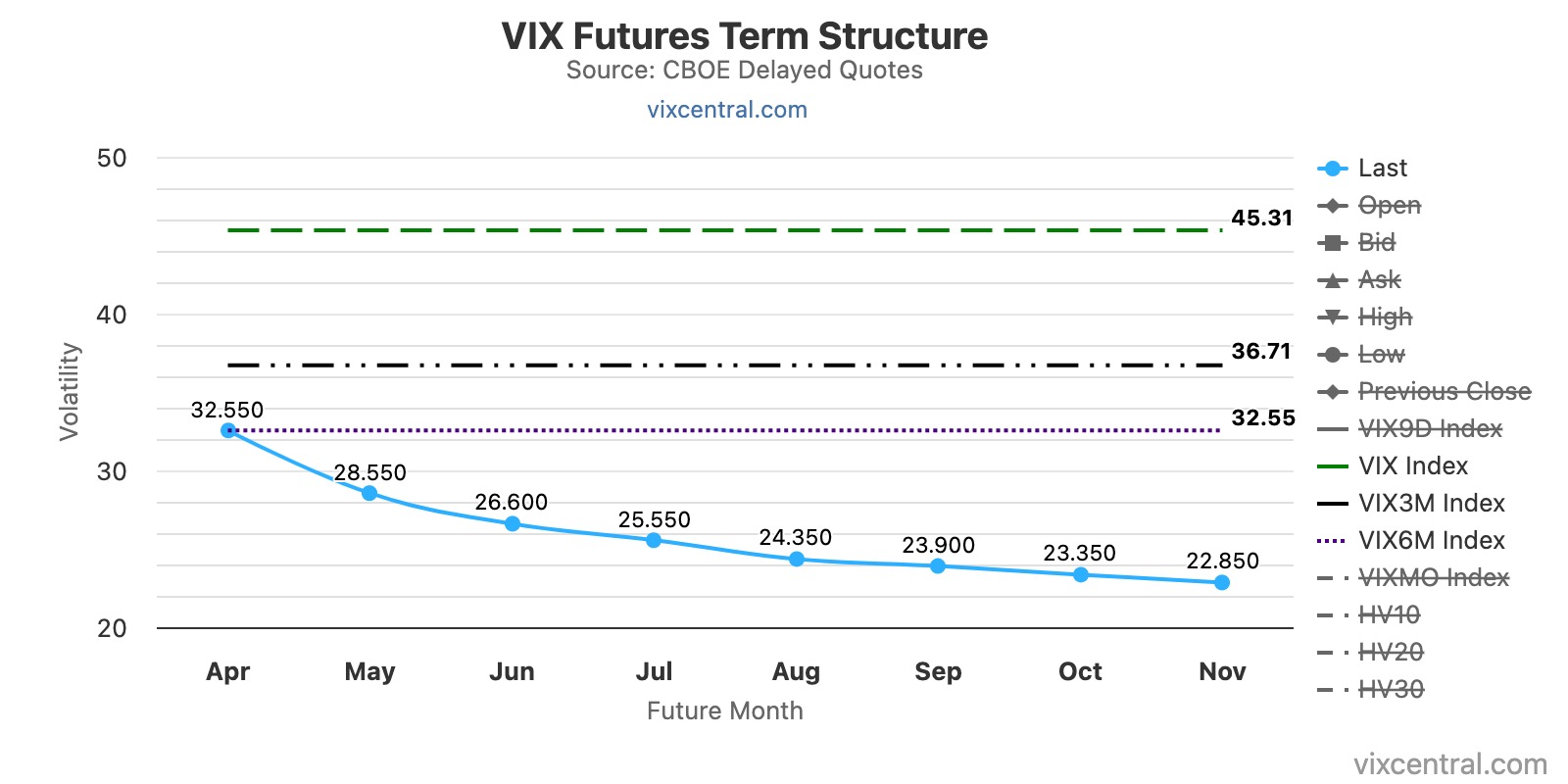Image resolution: width=1568 pixels, height=784 pixels.
Task: Click the Bid legend square icon
Action: pos(1333,243)
